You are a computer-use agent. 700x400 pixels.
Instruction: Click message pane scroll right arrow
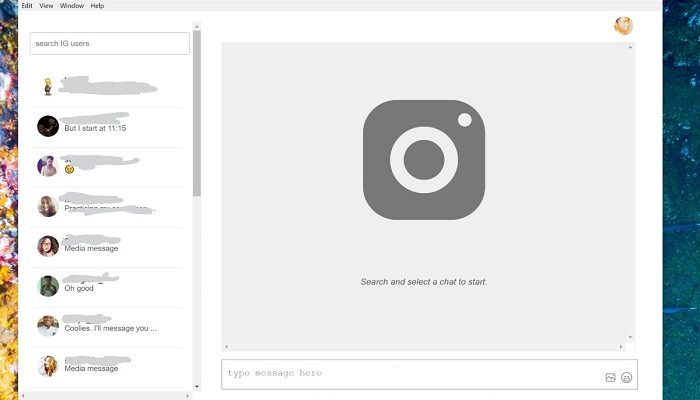click(621, 347)
